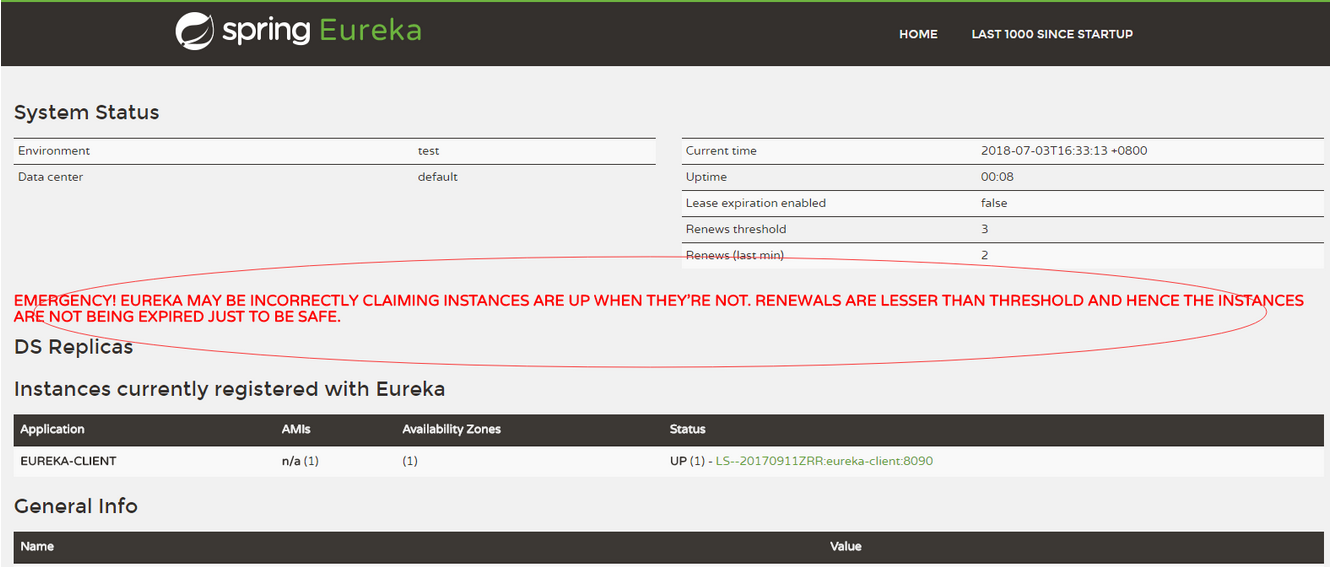Select the renews last min value 2
1330x567 pixels.
tap(985, 255)
